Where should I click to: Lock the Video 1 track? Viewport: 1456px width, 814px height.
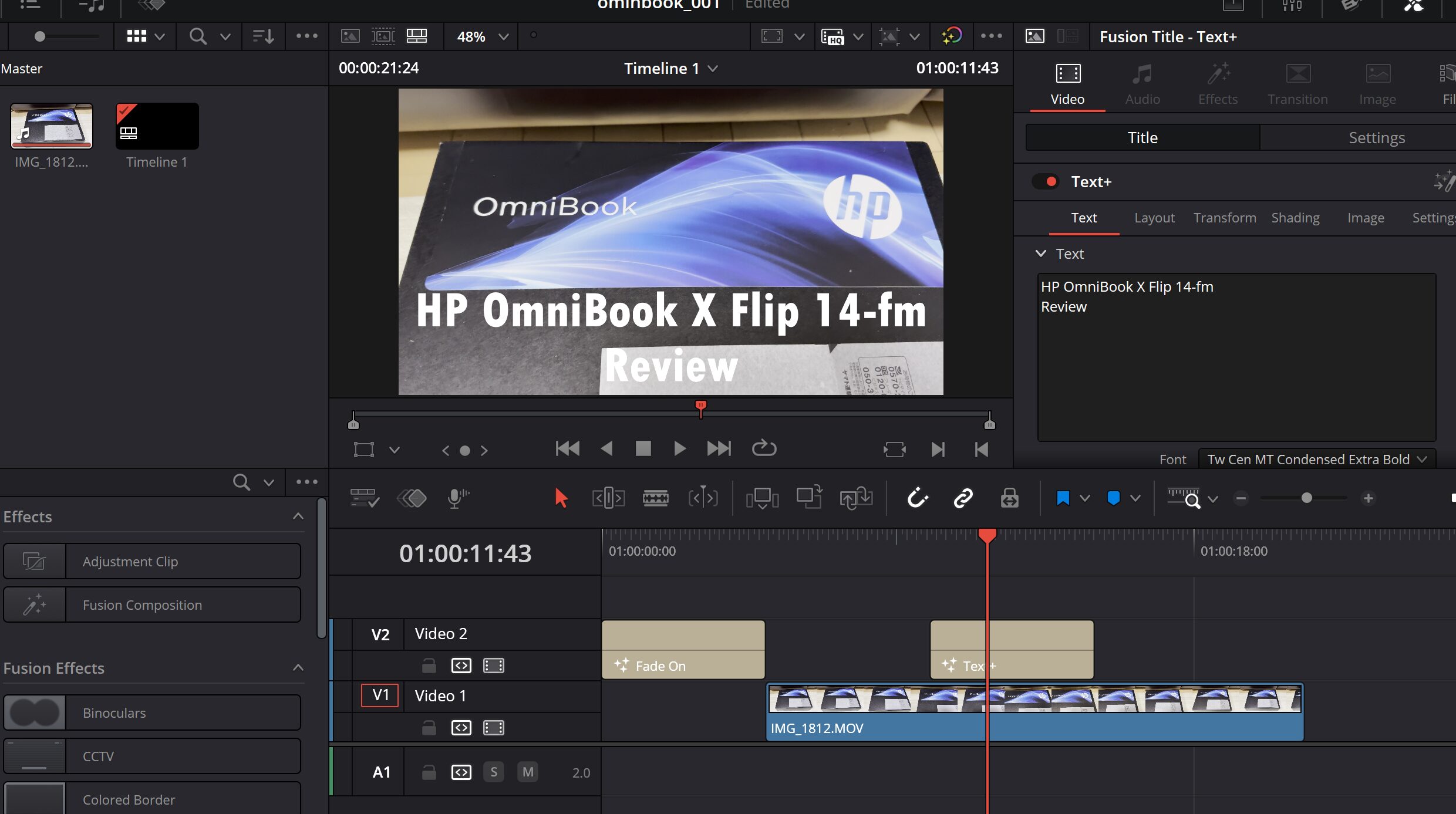(x=429, y=728)
